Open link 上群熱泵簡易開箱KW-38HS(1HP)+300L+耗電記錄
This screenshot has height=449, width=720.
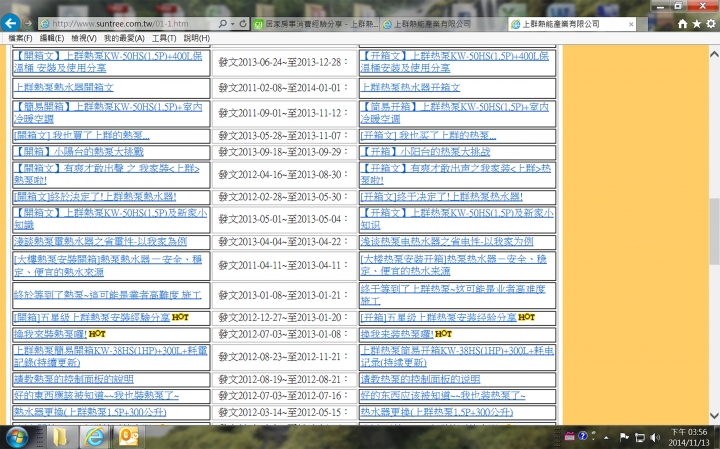pyautogui.click(x=110, y=357)
